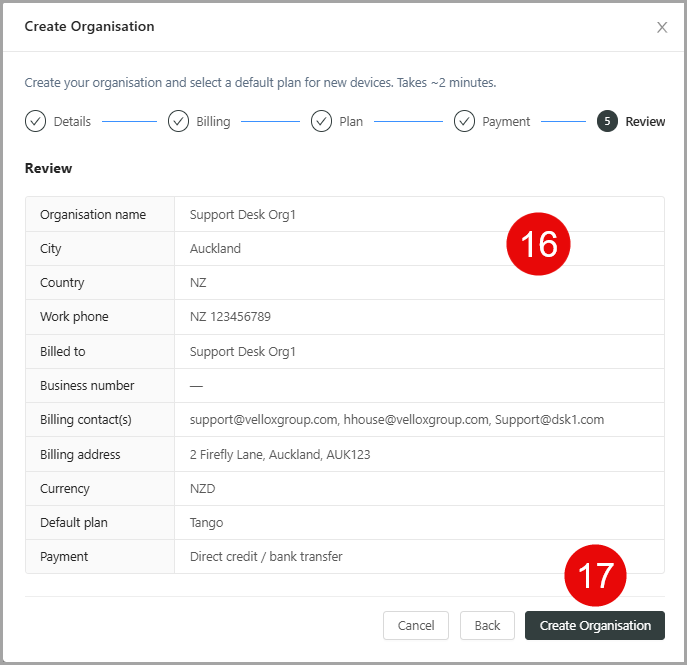Click the Country value NZ
The height and width of the screenshot is (665, 687).
point(198,283)
